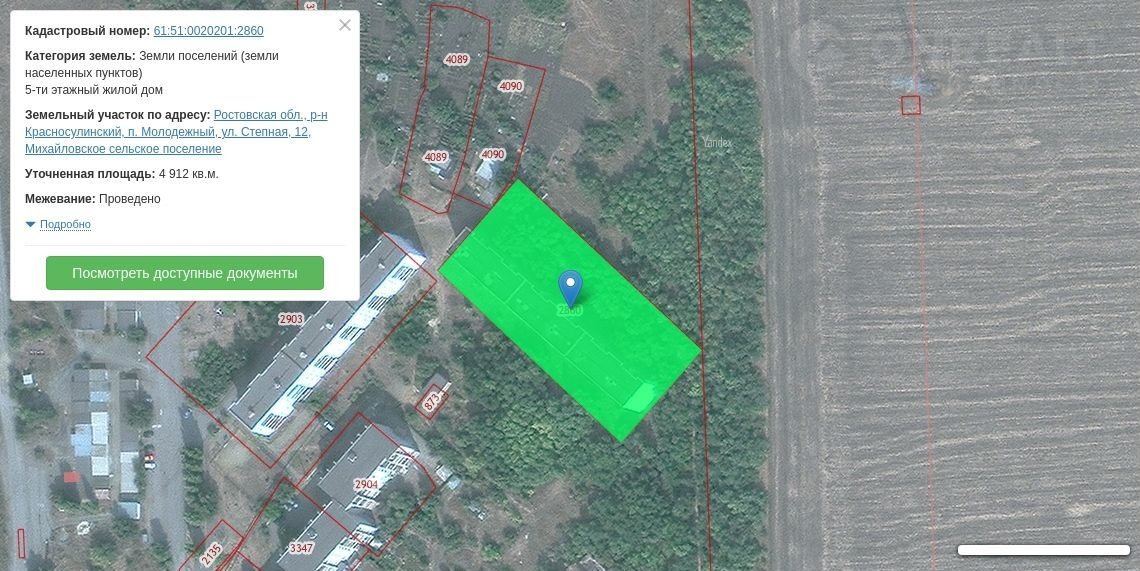Click the small light-green building inside highlighted parcel

click(639, 397)
